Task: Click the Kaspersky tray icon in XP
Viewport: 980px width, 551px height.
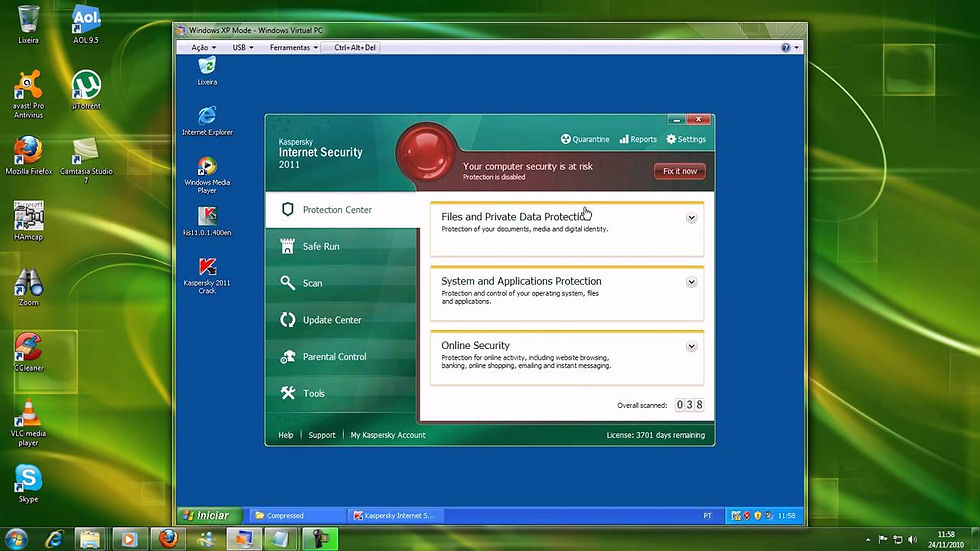Action: click(x=736, y=515)
